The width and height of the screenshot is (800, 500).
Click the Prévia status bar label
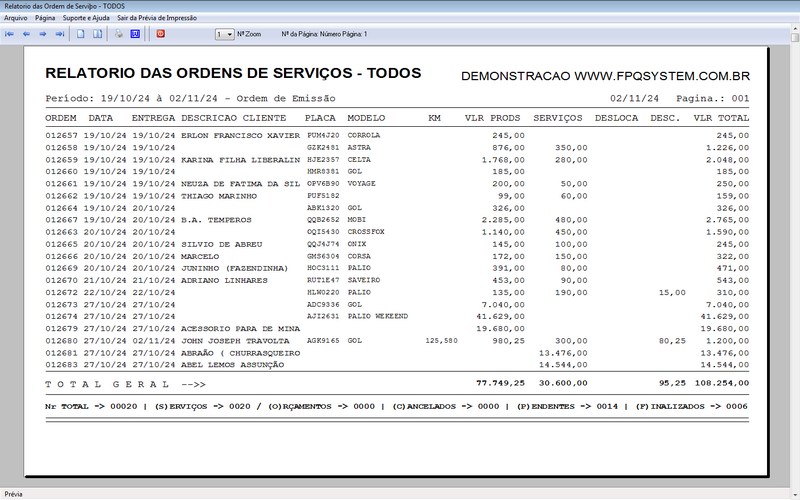pos(14,494)
